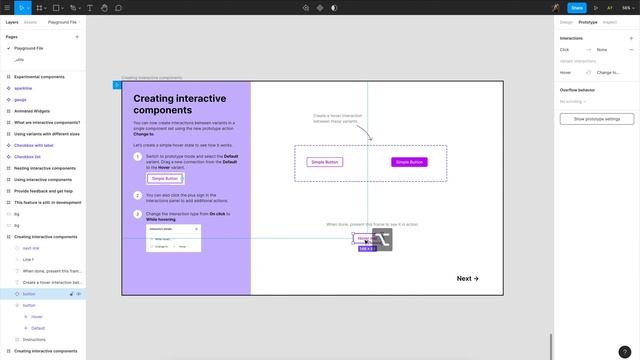
Task: Click the Reset instance icon in the top bar
Action: click(306, 8)
